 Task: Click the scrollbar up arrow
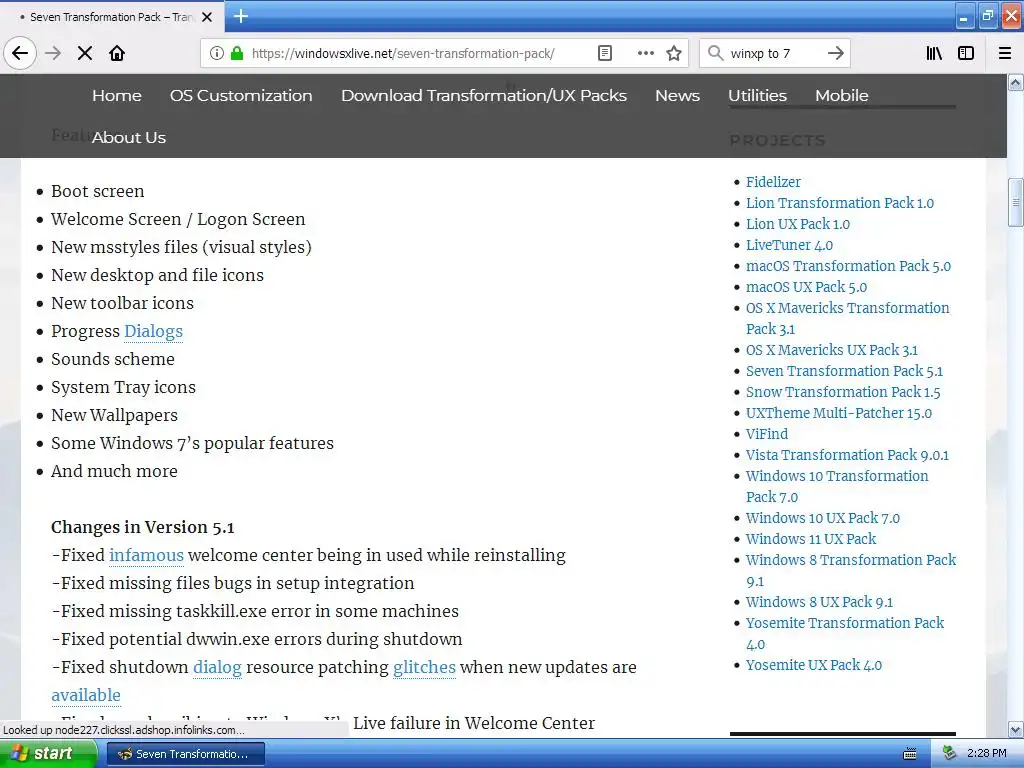click(x=1016, y=82)
